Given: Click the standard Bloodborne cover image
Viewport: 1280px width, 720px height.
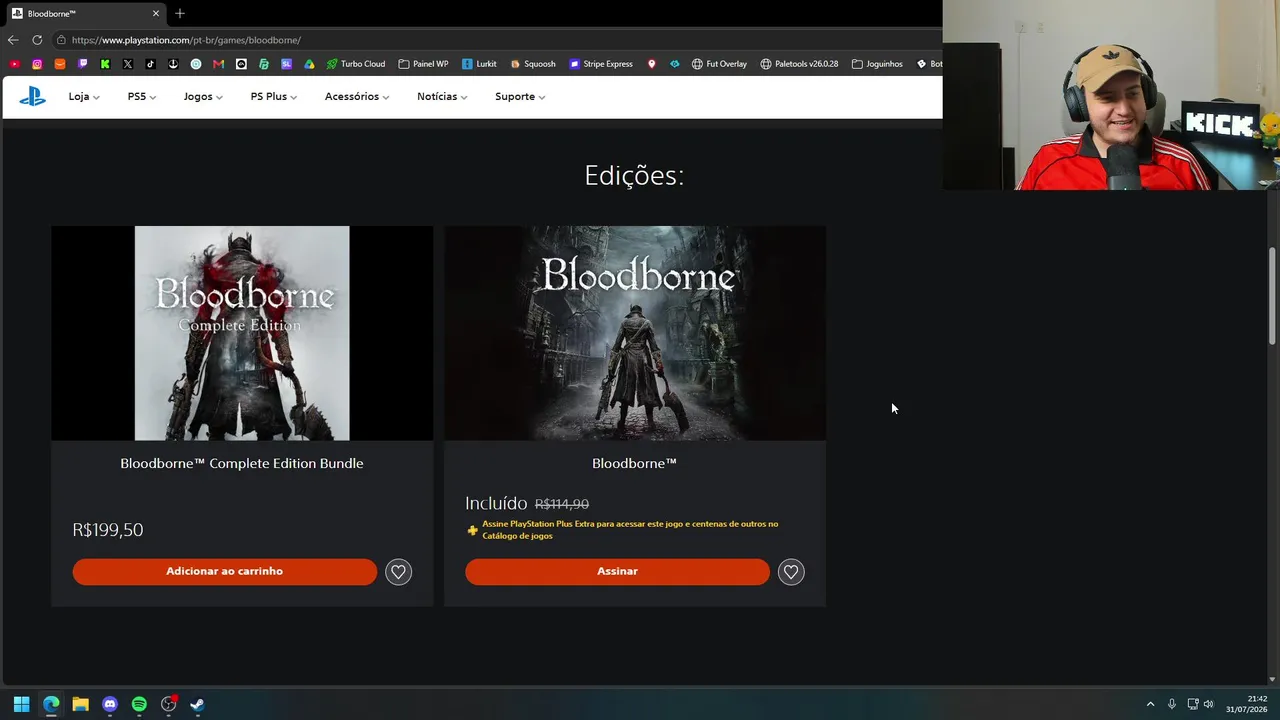Looking at the screenshot, I should pyautogui.click(x=635, y=333).
